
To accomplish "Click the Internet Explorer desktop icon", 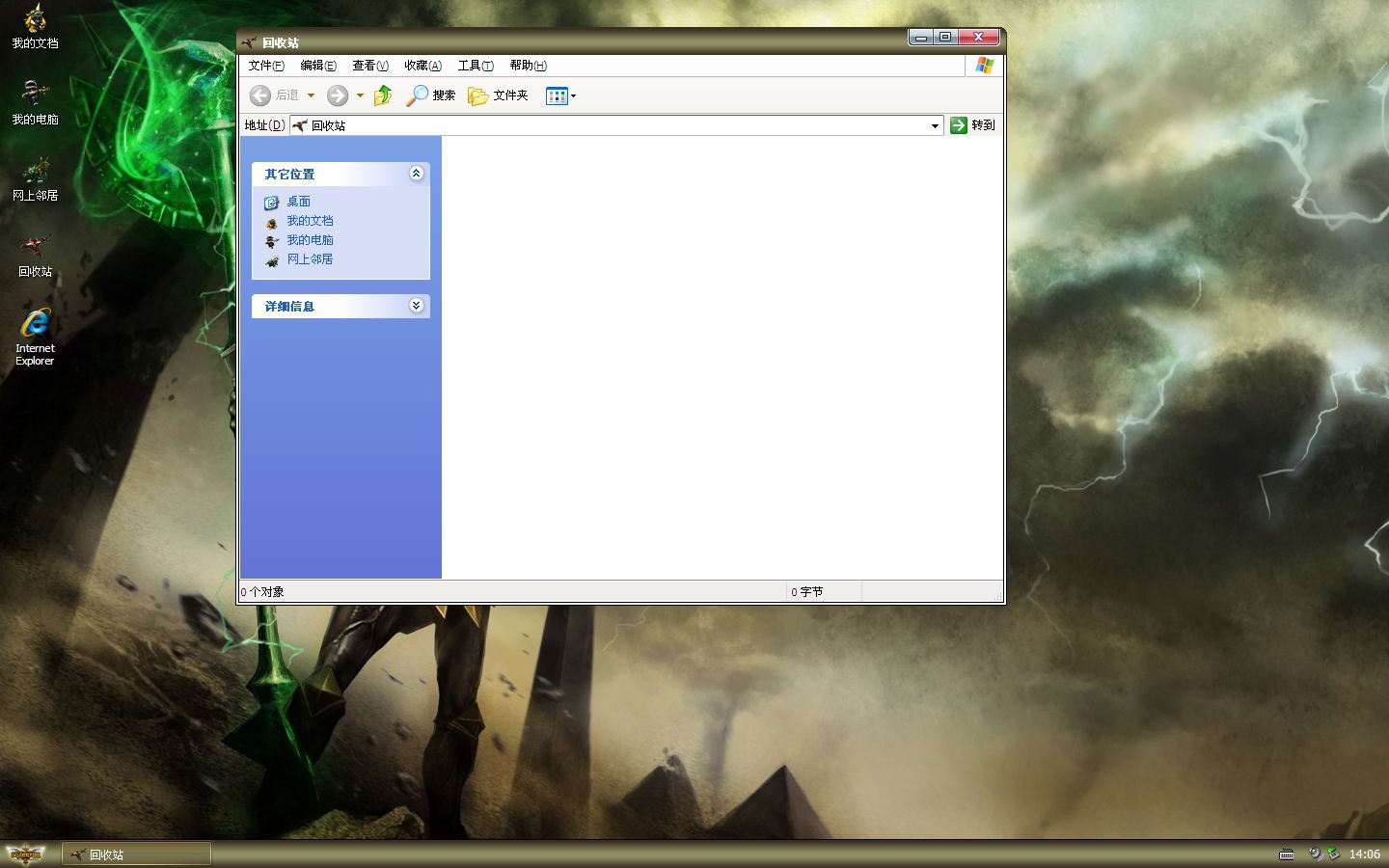I will pyautogui.click(x=35, y=338).
